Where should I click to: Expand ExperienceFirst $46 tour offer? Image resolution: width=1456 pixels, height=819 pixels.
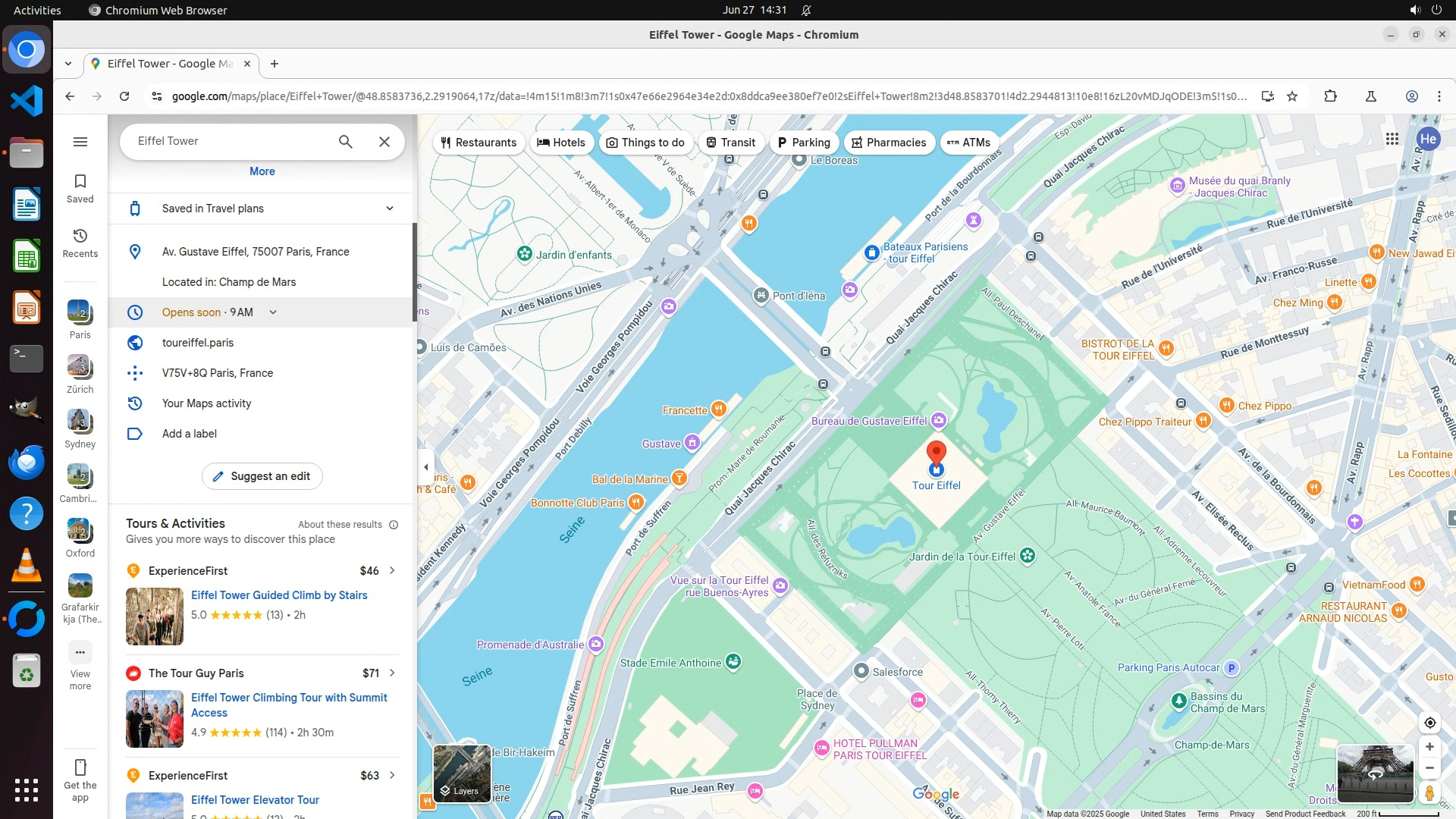pyautogui.click(x=392, y=570)
